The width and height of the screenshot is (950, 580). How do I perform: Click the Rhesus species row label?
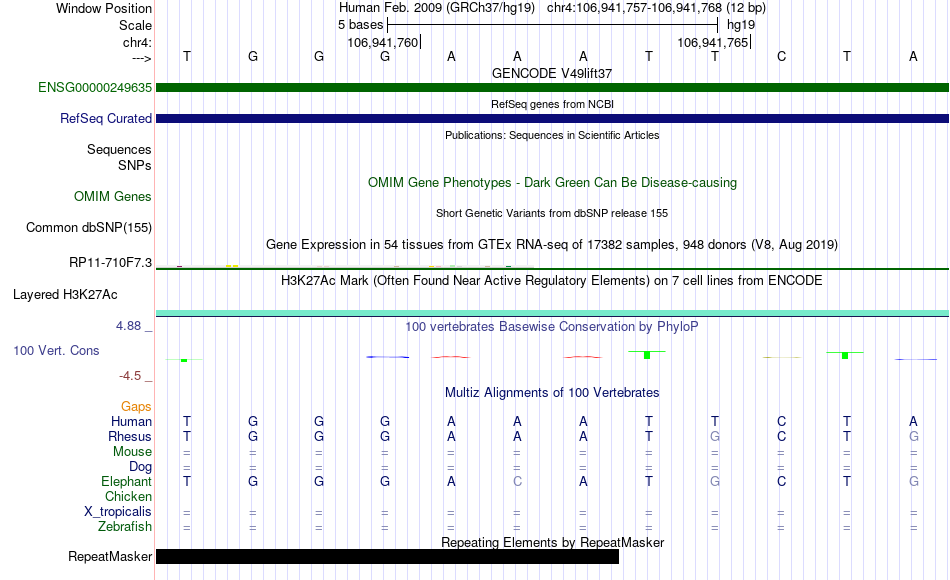(130, 436)
